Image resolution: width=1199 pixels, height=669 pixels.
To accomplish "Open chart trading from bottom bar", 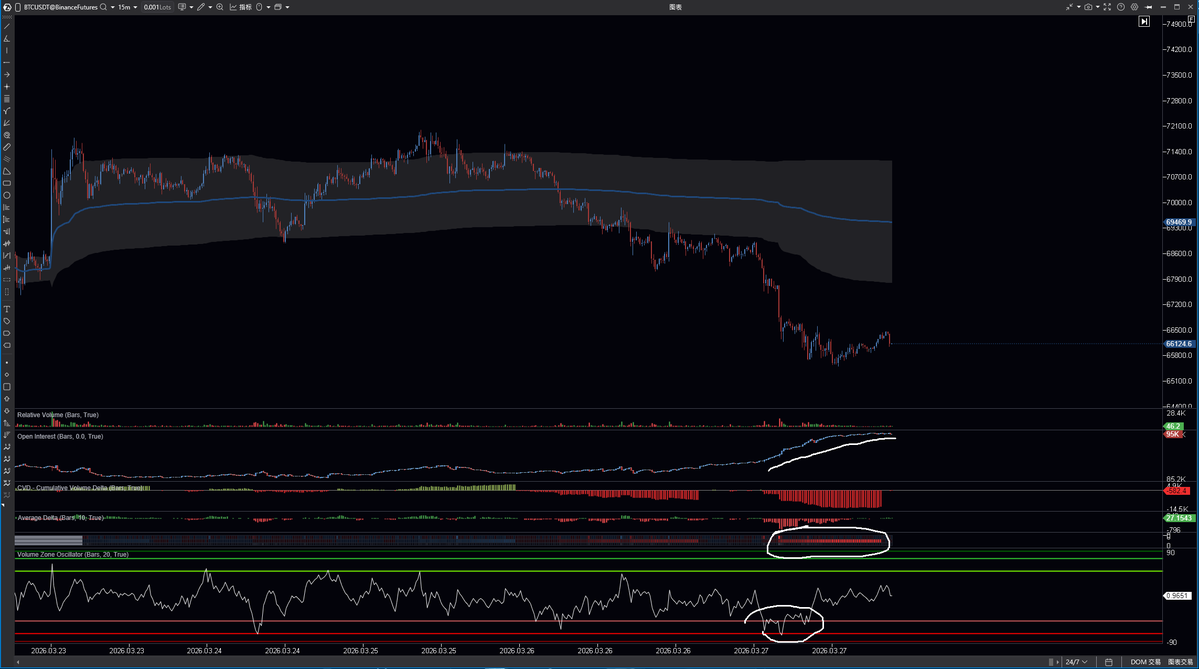I will (x=1180, y=662).
